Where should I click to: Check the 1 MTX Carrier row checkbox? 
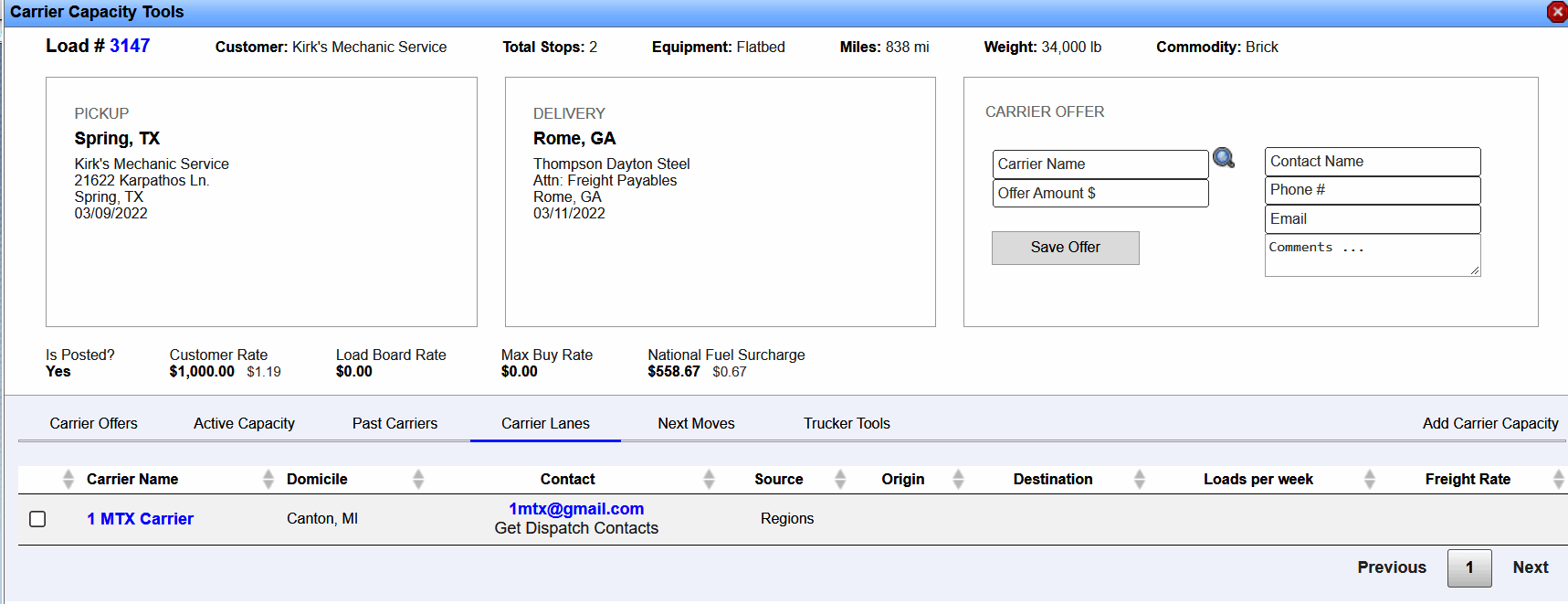click(37, 519)
